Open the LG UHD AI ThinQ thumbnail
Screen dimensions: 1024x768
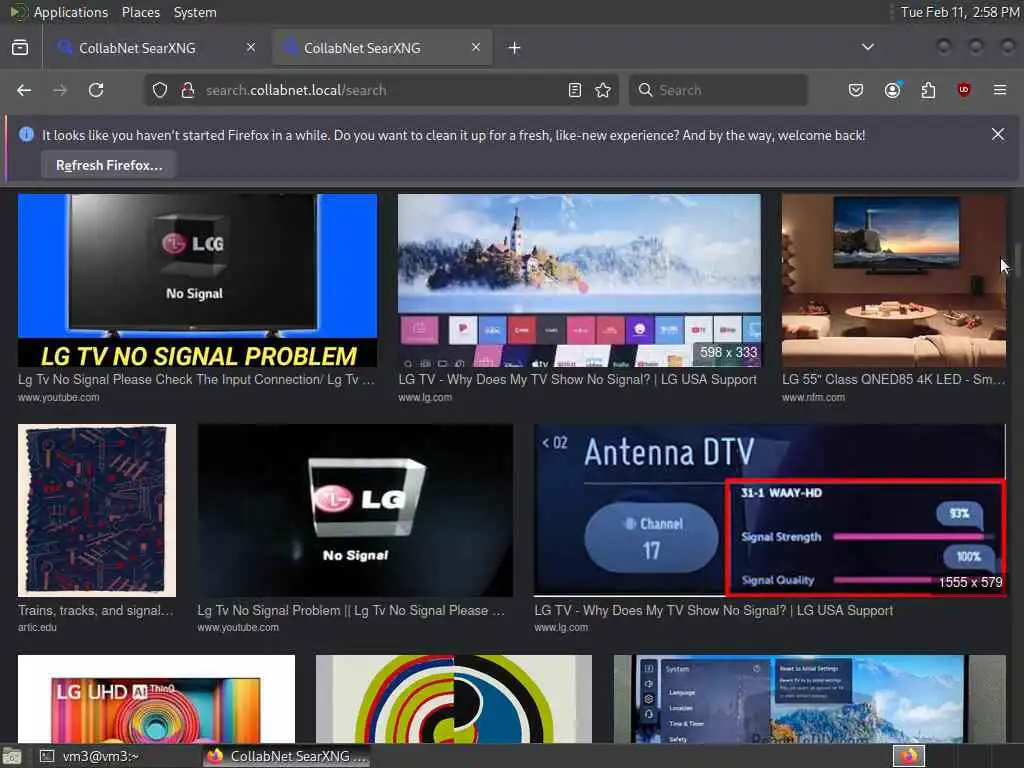(156, 699)
